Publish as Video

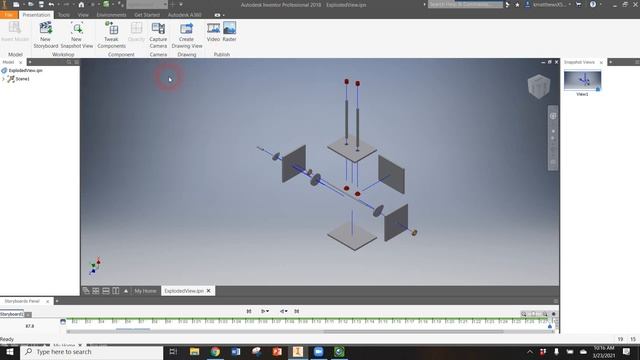coord(213,32)
